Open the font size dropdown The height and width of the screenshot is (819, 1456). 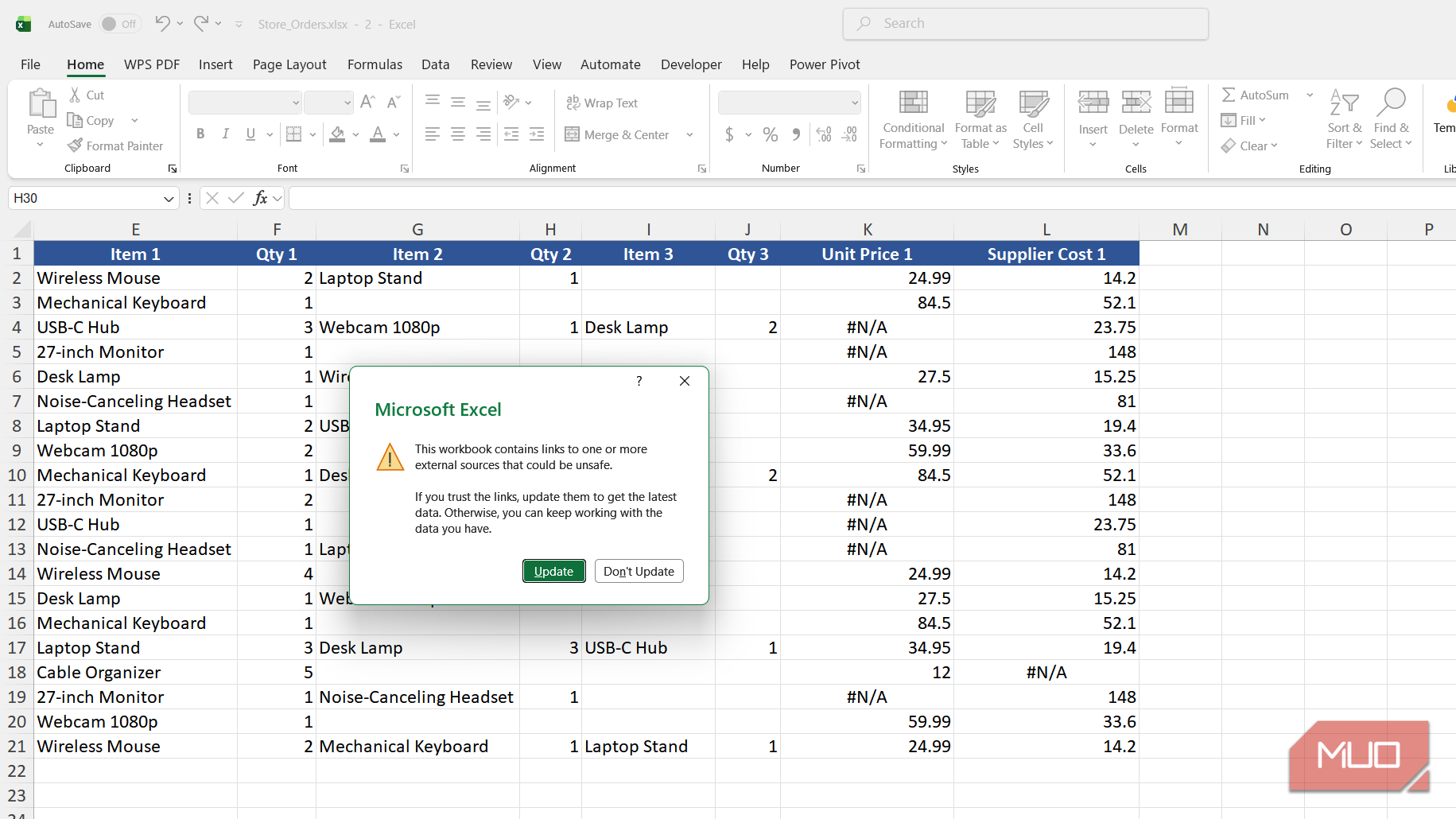click(347, 103)
